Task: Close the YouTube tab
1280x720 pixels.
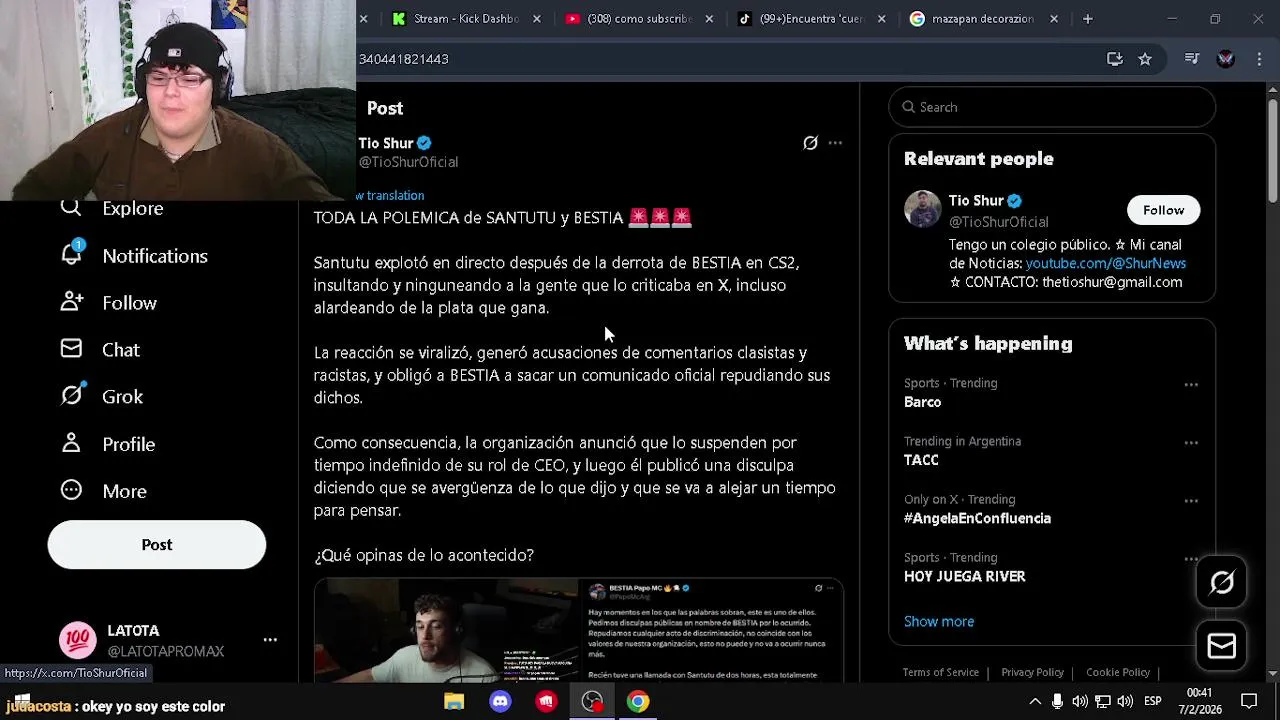Action: [x=709, y=19]
